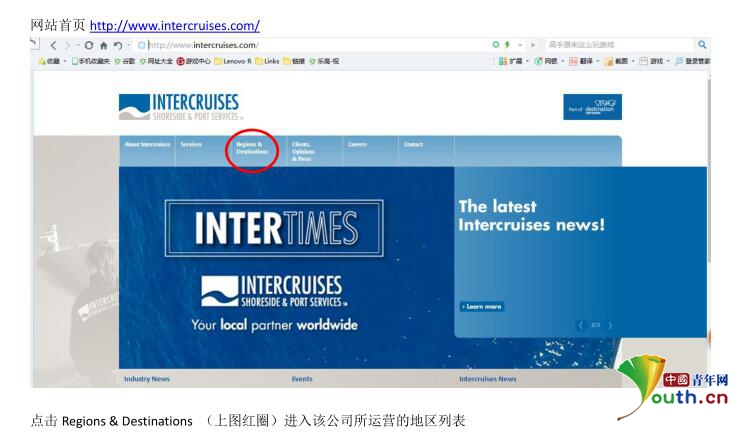
Task: Click the 'The latest Intercruises news!' headline
Action: click(x=531, y=216)
